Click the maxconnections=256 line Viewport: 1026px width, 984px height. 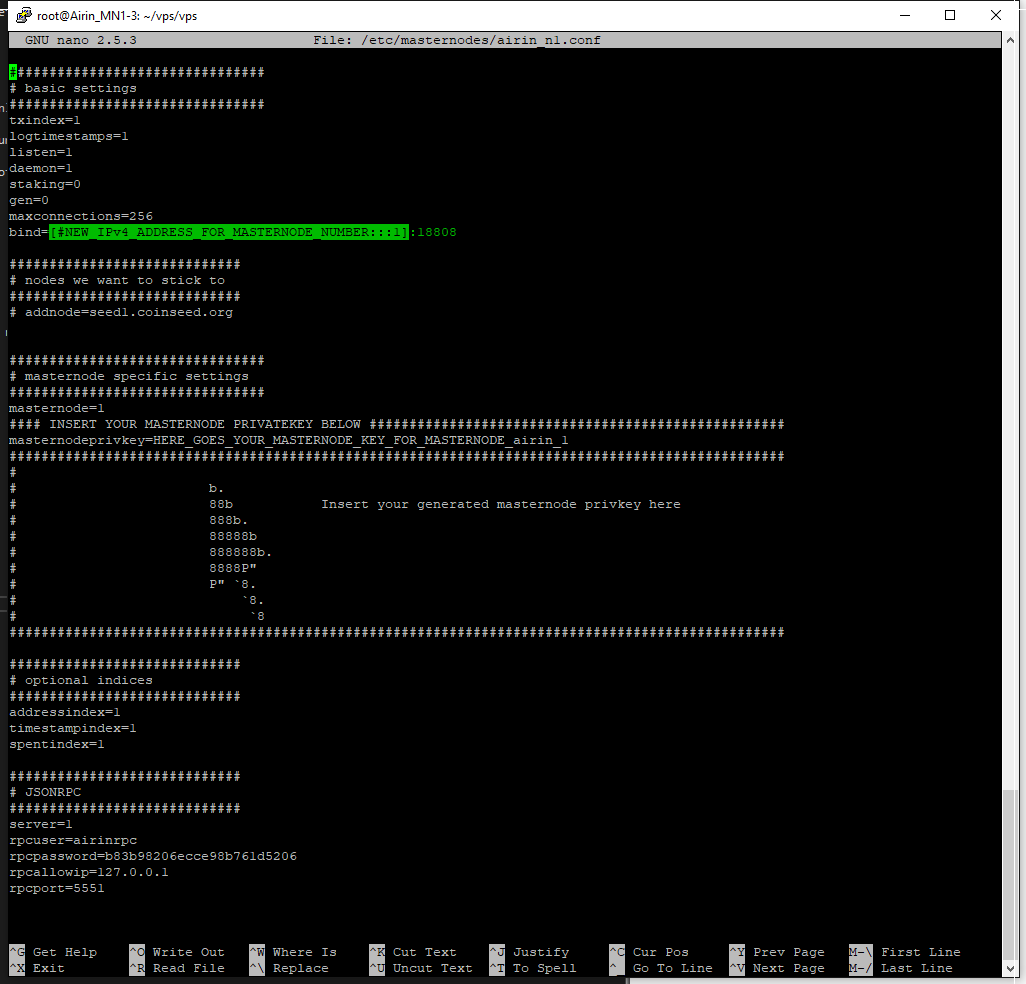tap(80, 216)
